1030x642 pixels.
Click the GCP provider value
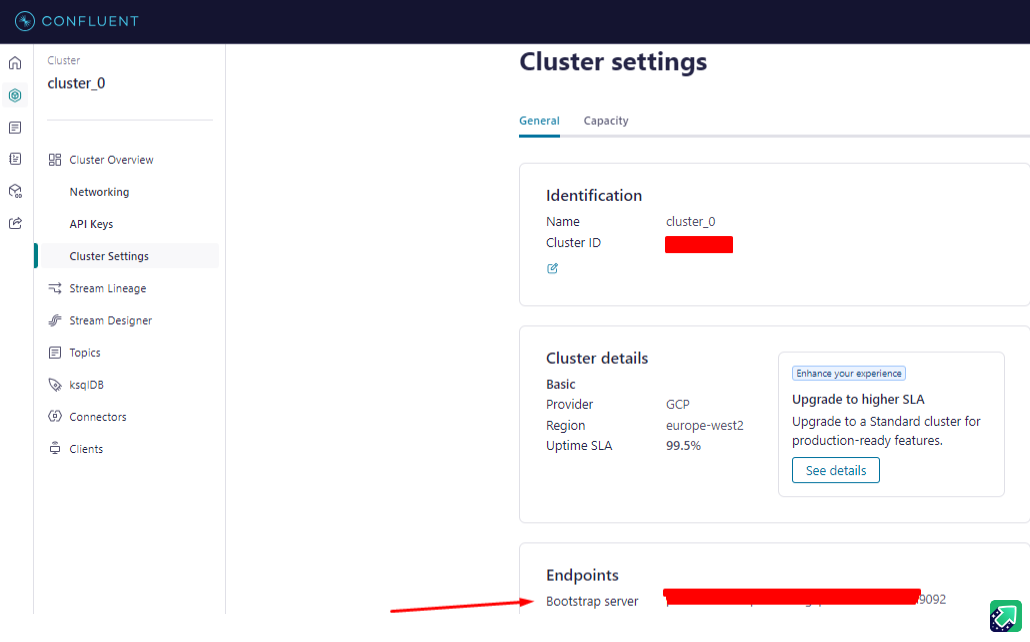pyautogui.click(x=678, y=404)
